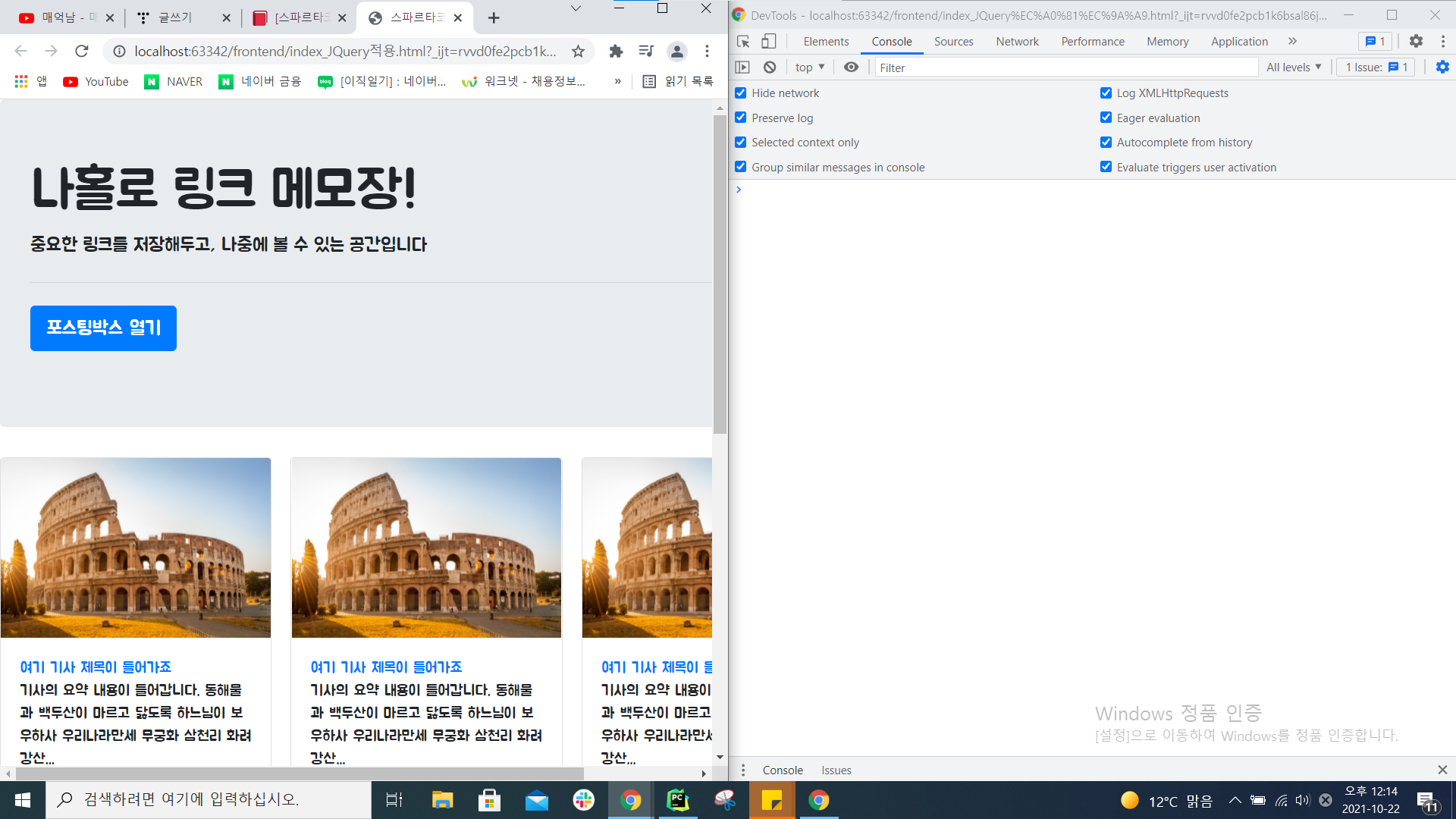Click the create live expression eye icon
Viewport: 1456px width, 819px height.
click(852, 67)
